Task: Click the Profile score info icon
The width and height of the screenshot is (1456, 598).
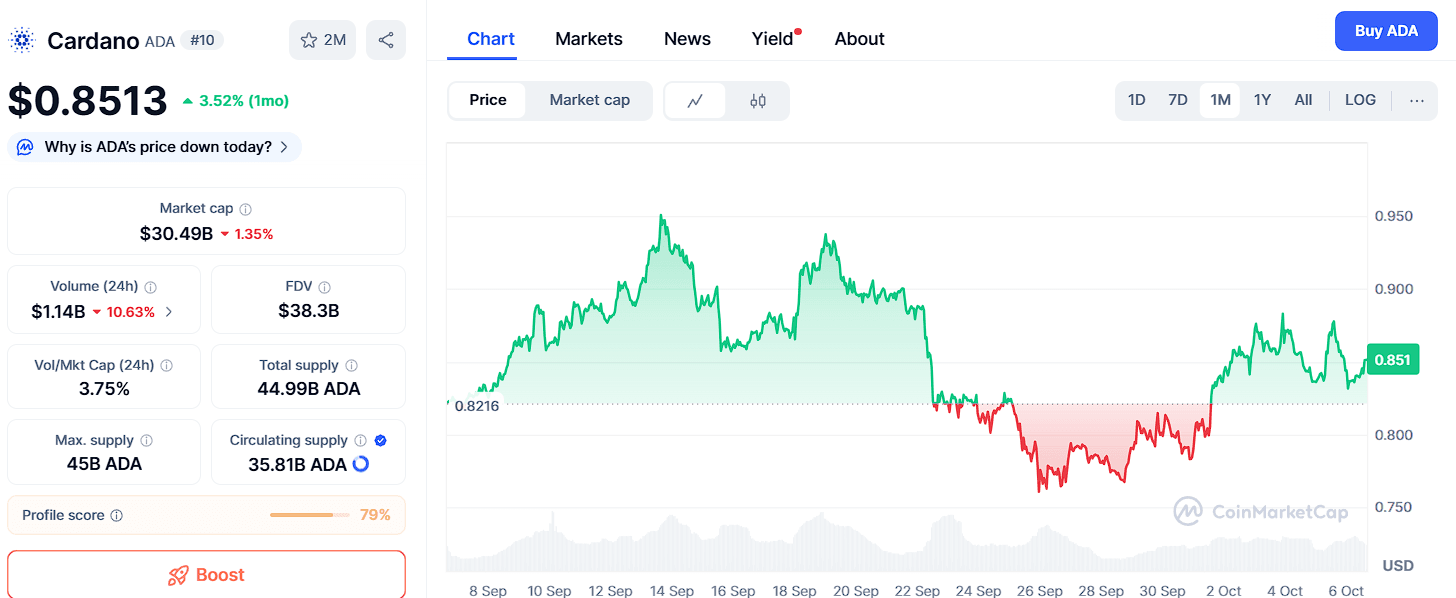Action: point(117,516)
